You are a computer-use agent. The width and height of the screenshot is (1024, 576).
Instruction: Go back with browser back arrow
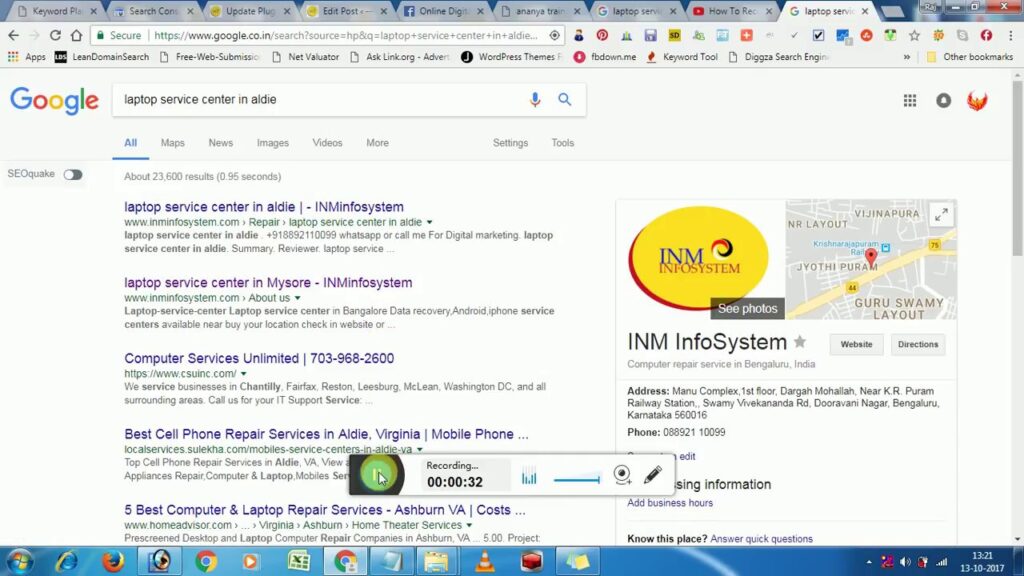click(14, 35)
